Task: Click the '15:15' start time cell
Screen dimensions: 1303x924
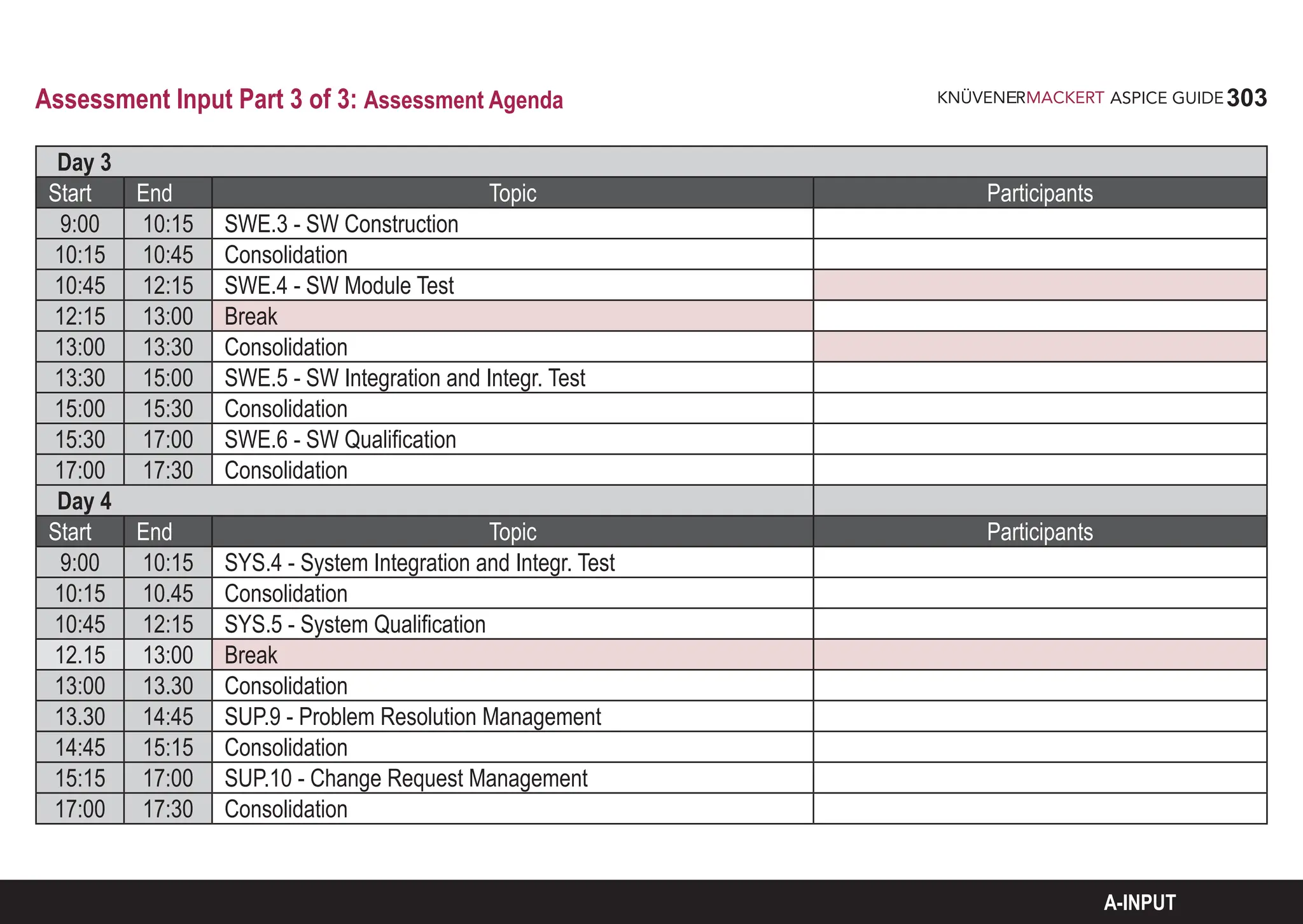Action: pyautogui.click(x=80, y=778)
